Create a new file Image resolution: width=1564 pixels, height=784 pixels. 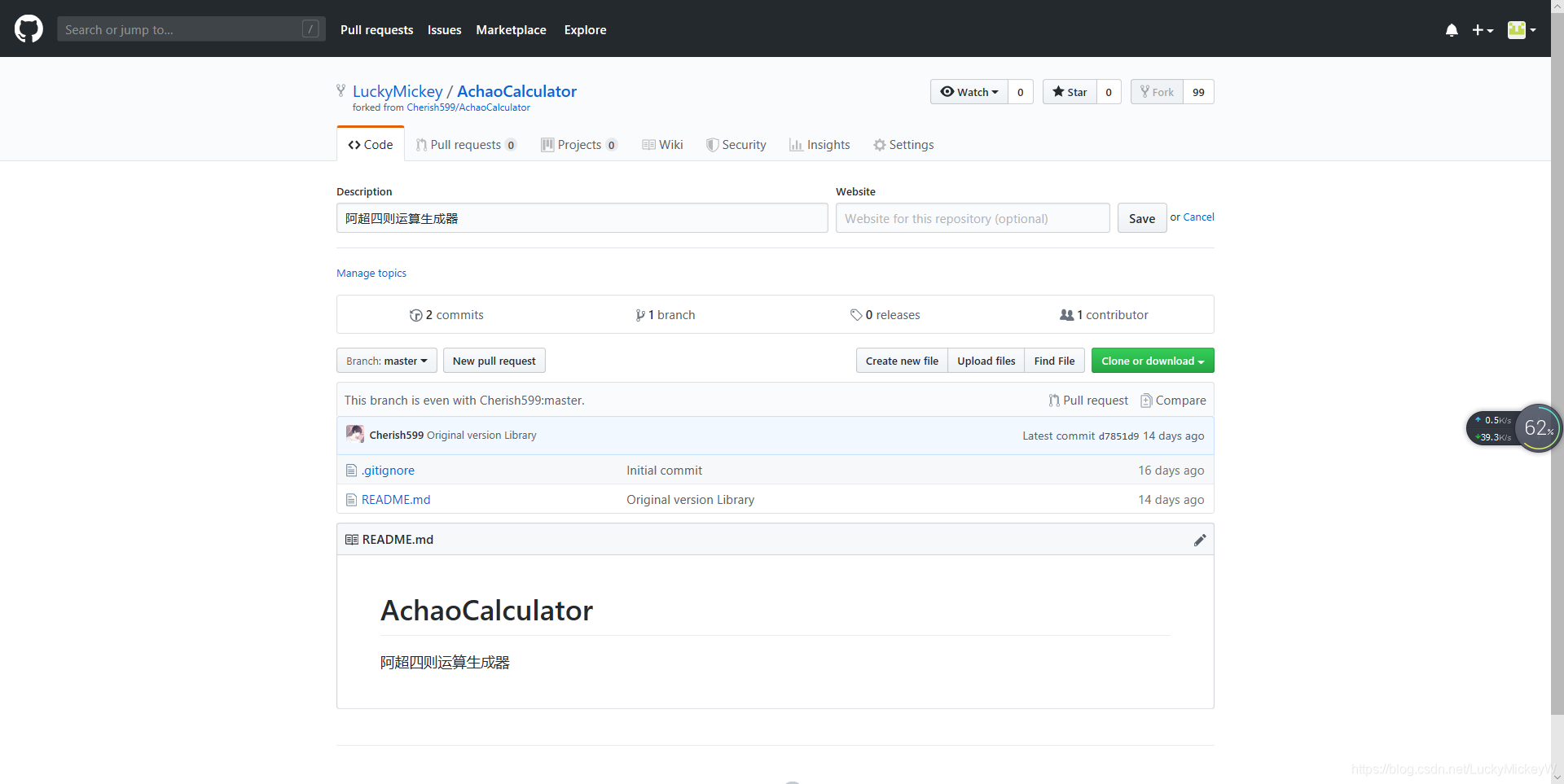coord(902,361)
